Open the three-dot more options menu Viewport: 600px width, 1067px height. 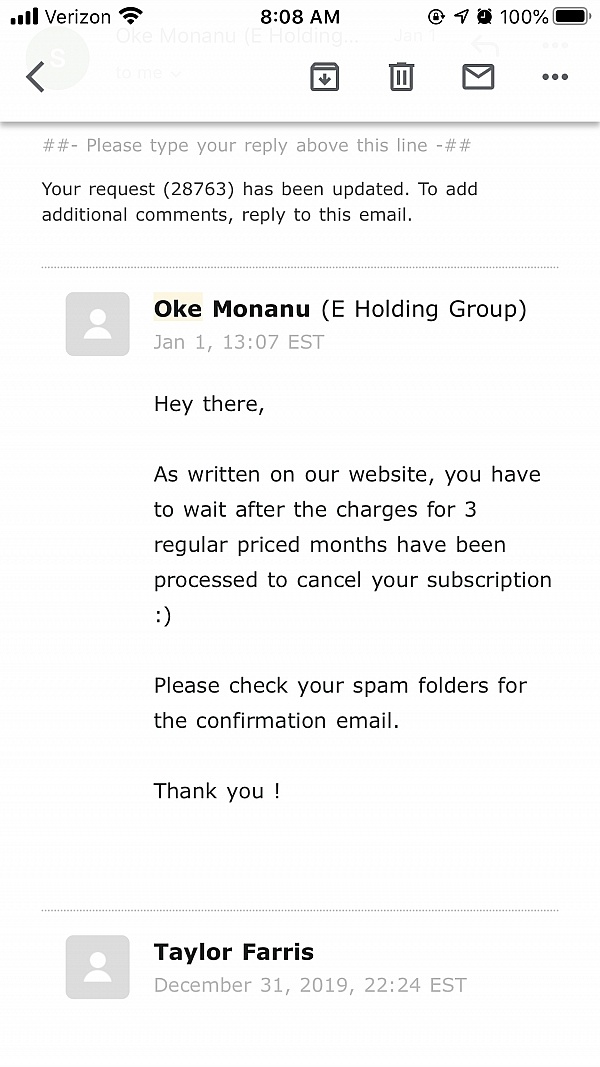(555, 77)
